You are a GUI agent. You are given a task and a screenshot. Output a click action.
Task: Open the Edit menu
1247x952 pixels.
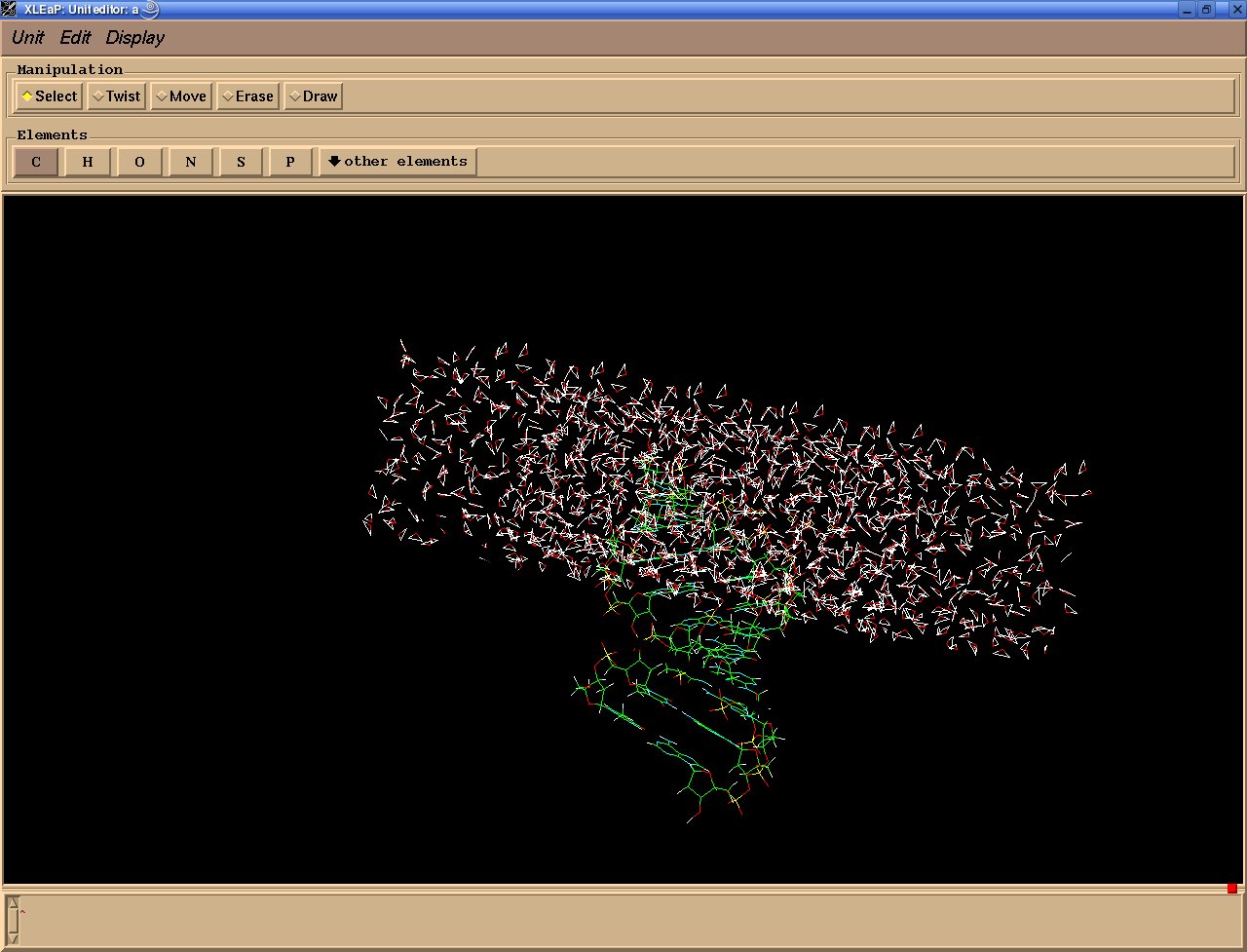(75, 38)
